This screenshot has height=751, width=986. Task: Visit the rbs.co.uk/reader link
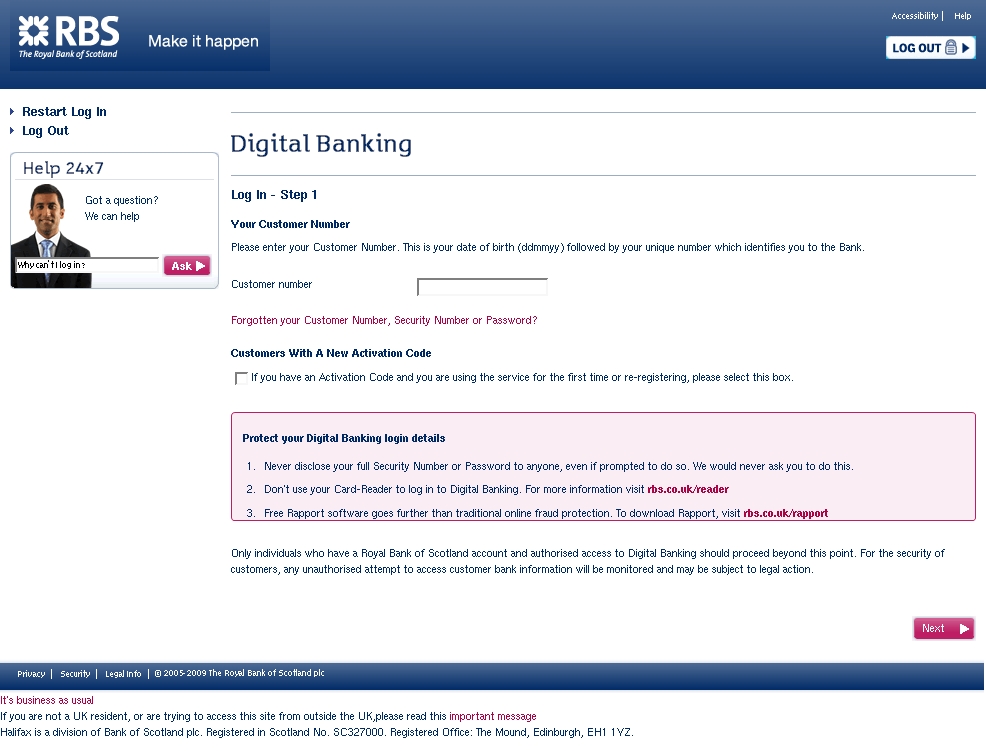(688, 490)
